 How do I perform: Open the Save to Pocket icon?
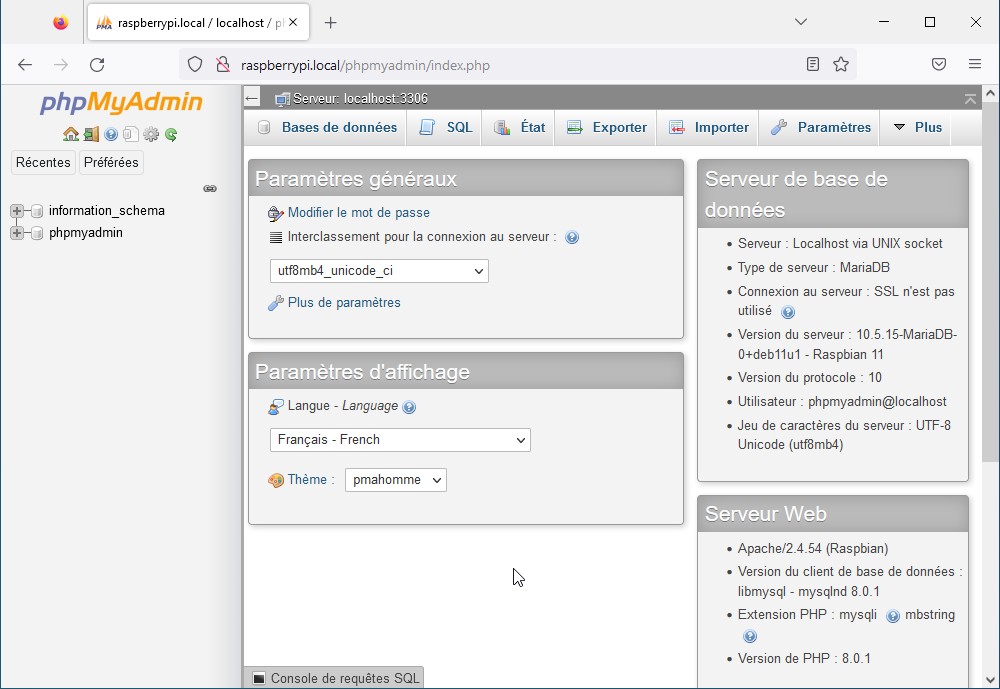[x=939, y=64]
